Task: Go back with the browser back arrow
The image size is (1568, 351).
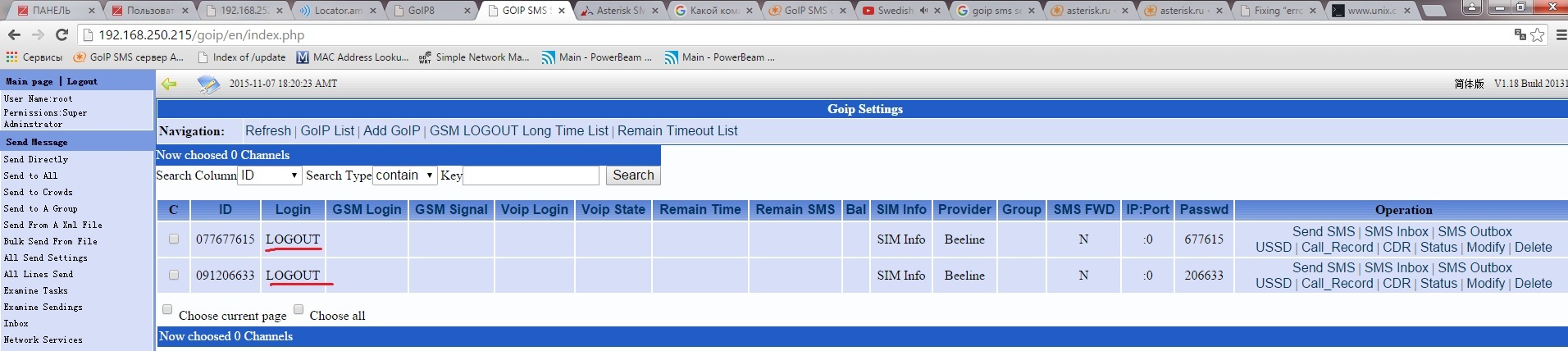Action: [x=14, y=34]
